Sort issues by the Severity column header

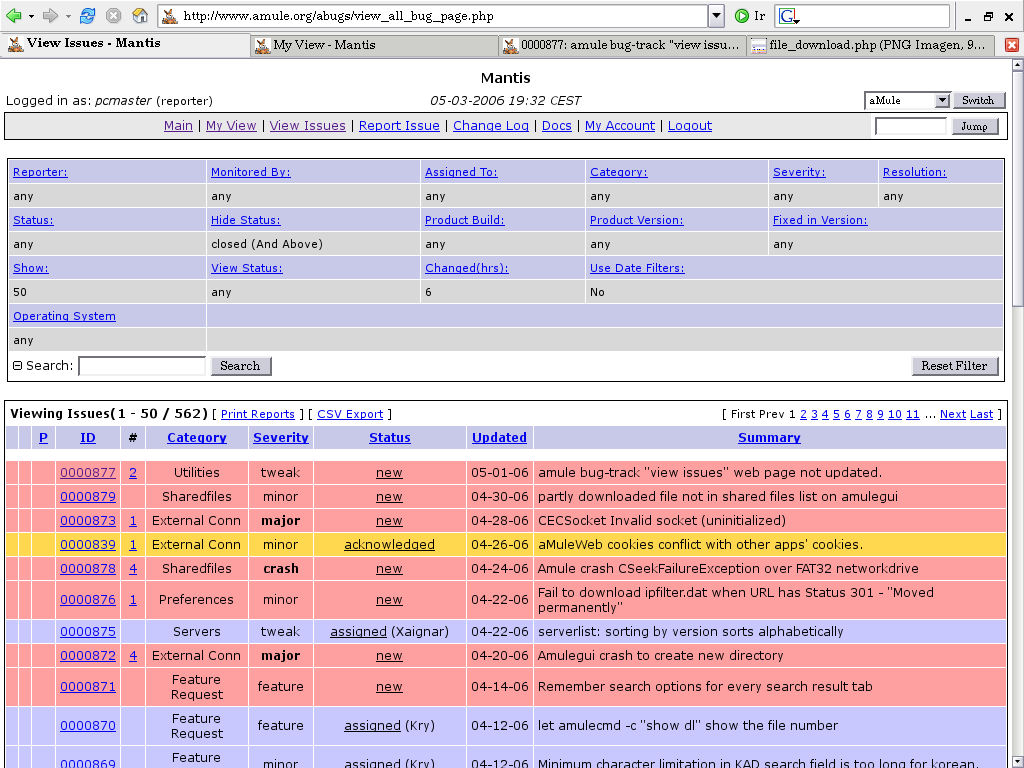[x=281, y=438]
